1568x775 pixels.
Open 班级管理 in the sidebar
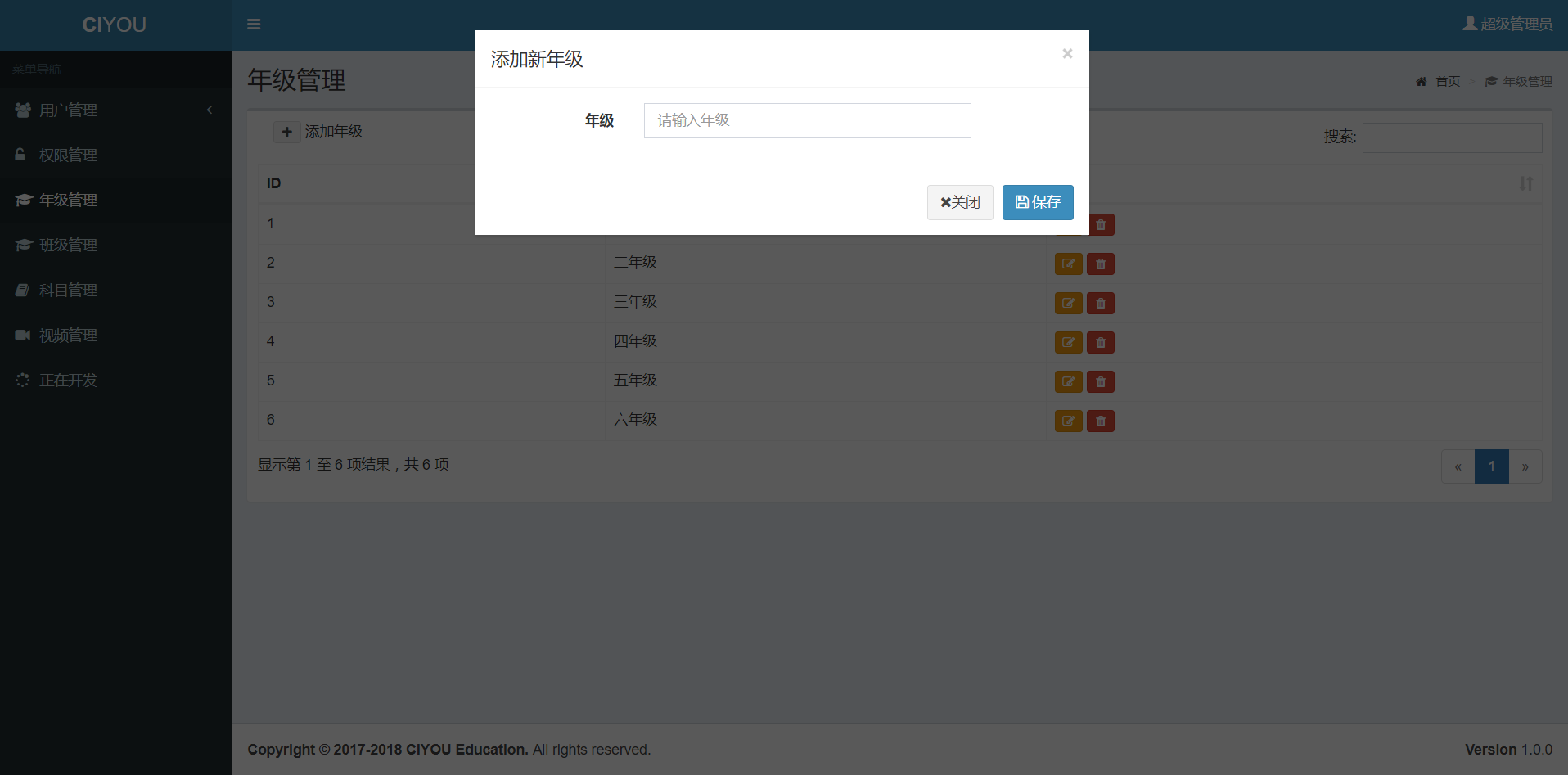pyautogui.click(x=116, y=245)
